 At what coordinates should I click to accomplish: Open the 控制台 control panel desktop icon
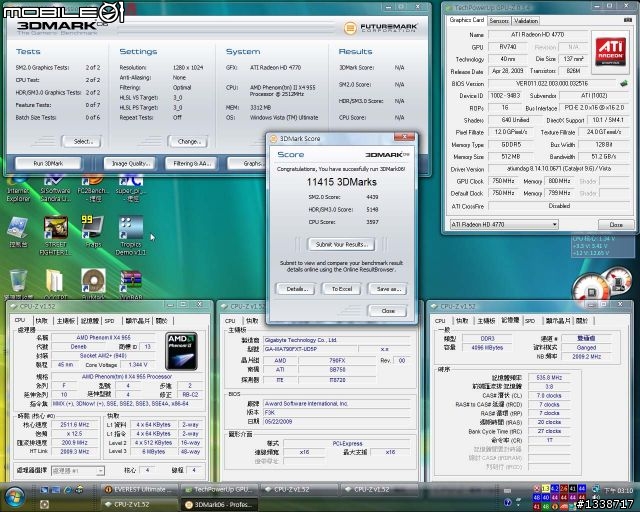coord(18,232)
